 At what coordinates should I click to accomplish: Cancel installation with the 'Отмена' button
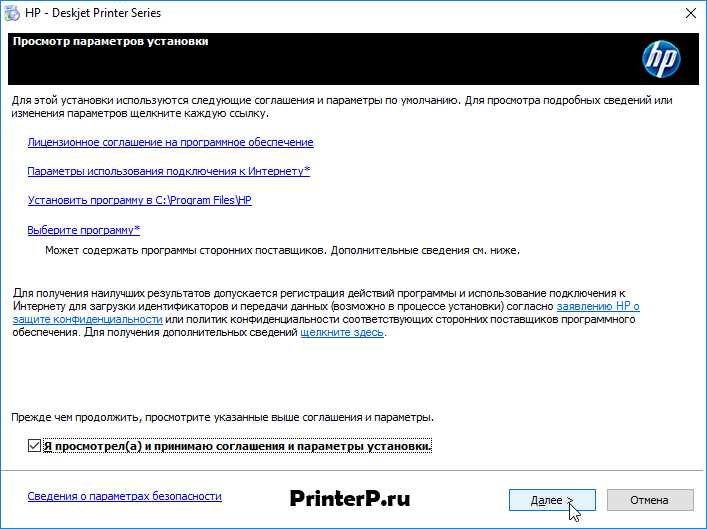649,499
